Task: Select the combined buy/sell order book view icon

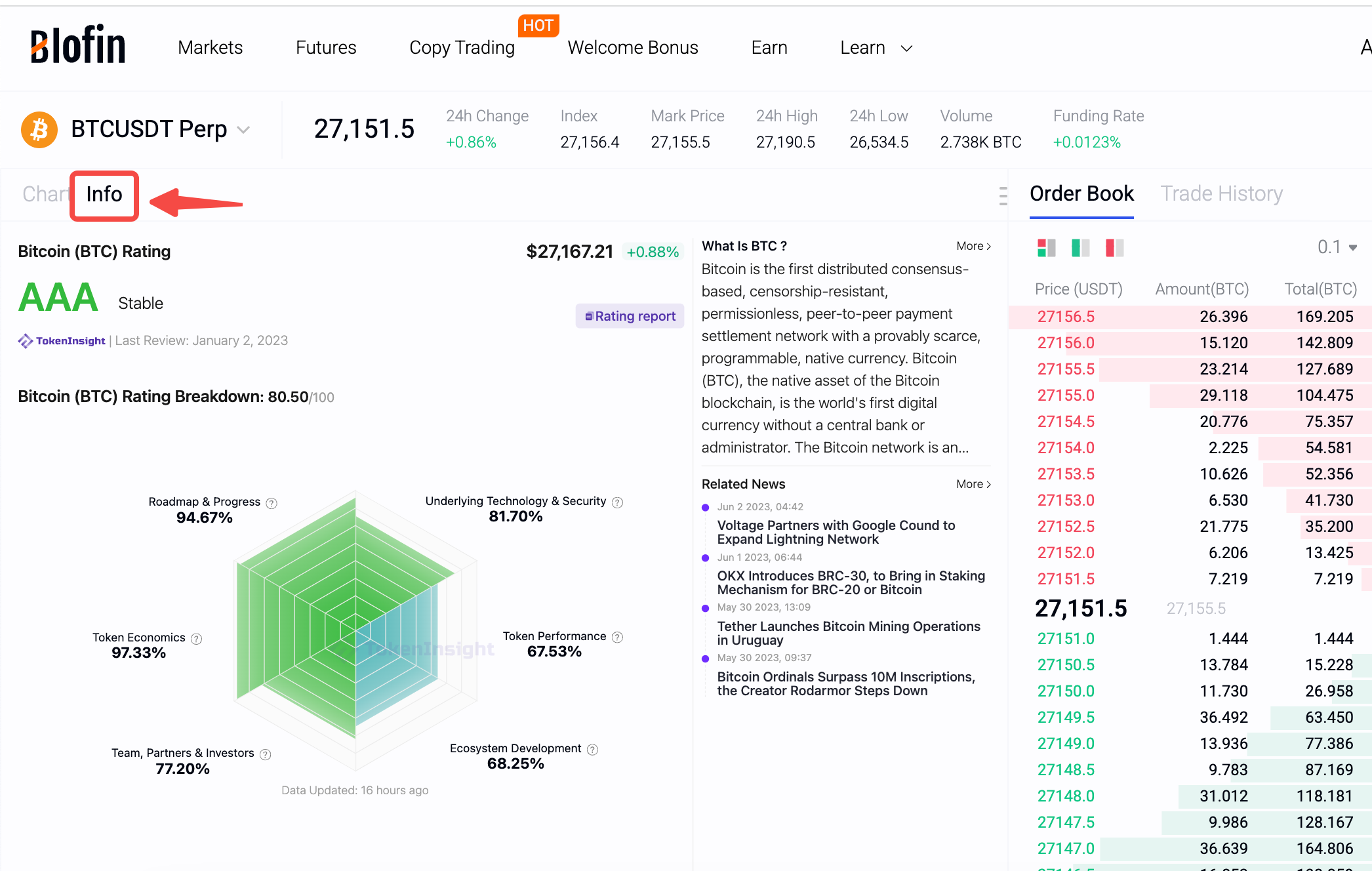Action: tap(1047, 248)
